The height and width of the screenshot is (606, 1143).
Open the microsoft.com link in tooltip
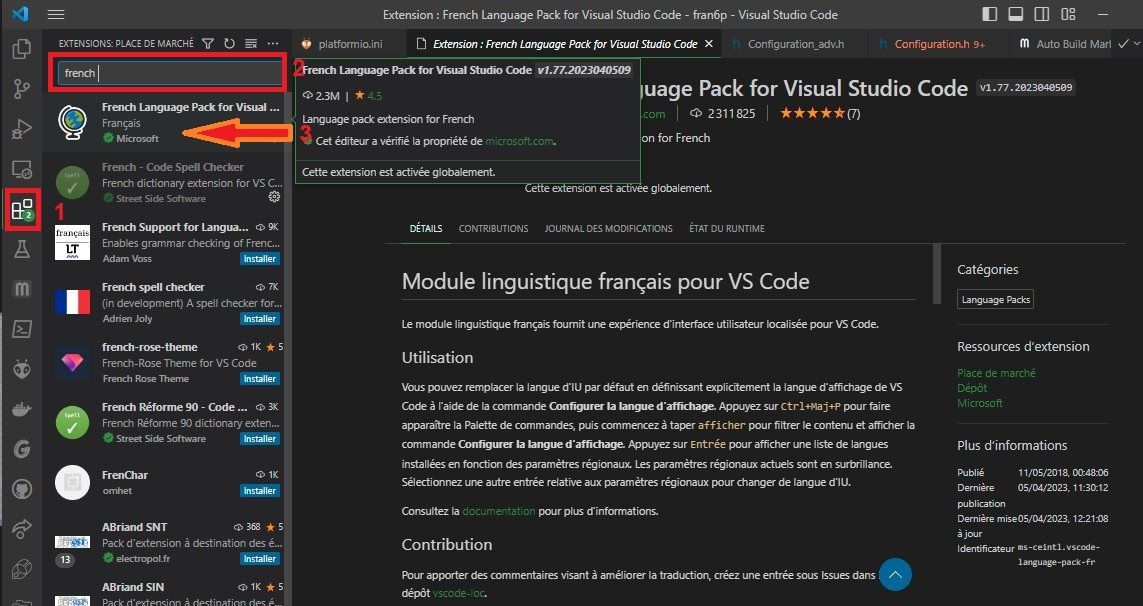pyautogui.click(x=519, y=141)
